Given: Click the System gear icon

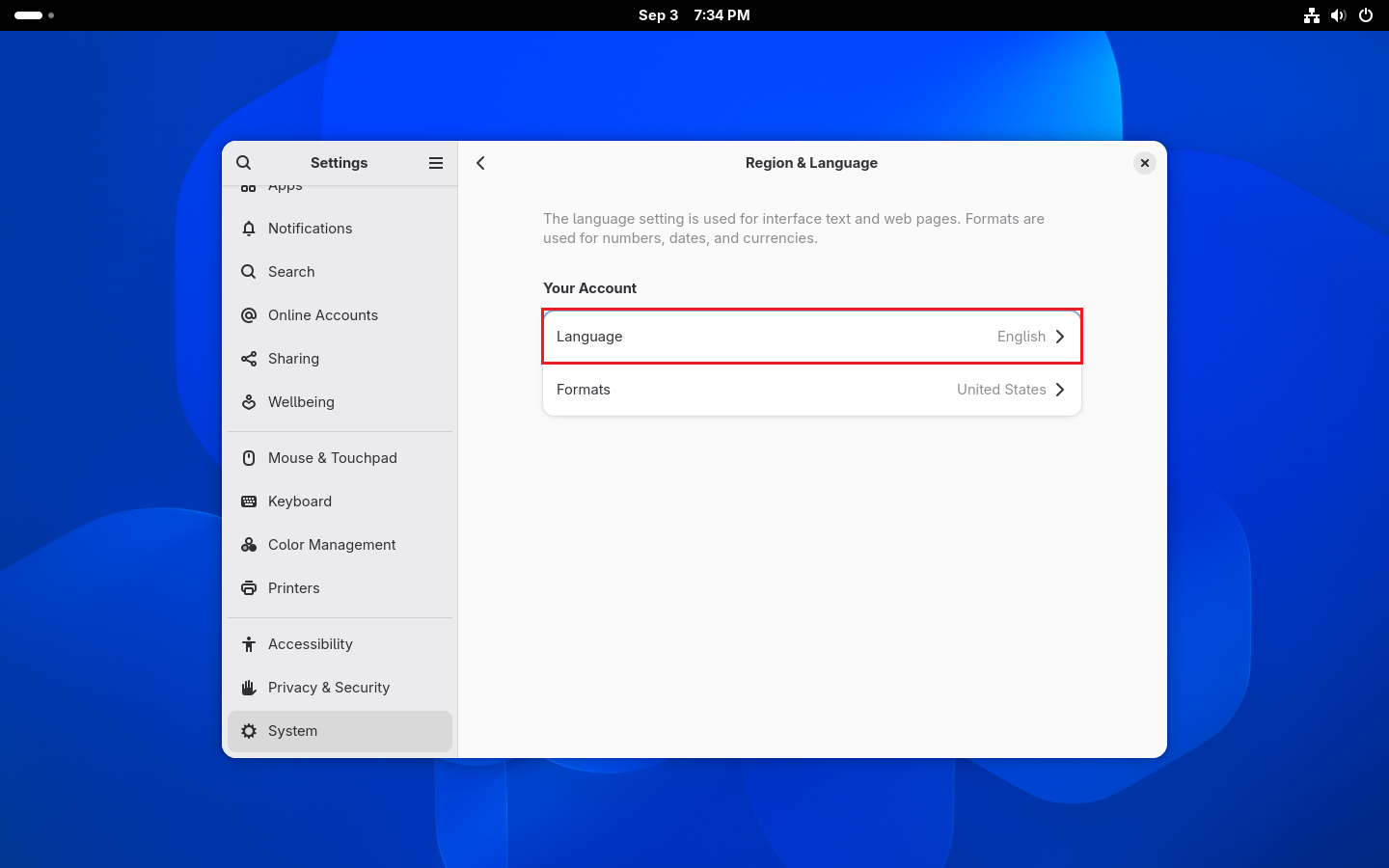Looking at the screenshot, I should pyautogui.click(x=249, y=731).
